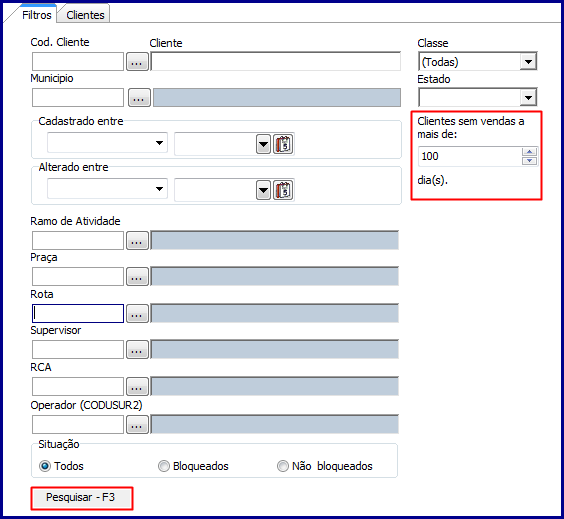The width and height of the screenshot is (564, 519).
Task: Expand the Classe dropdown
Action: pyautogui.click(x=528, y=62)
